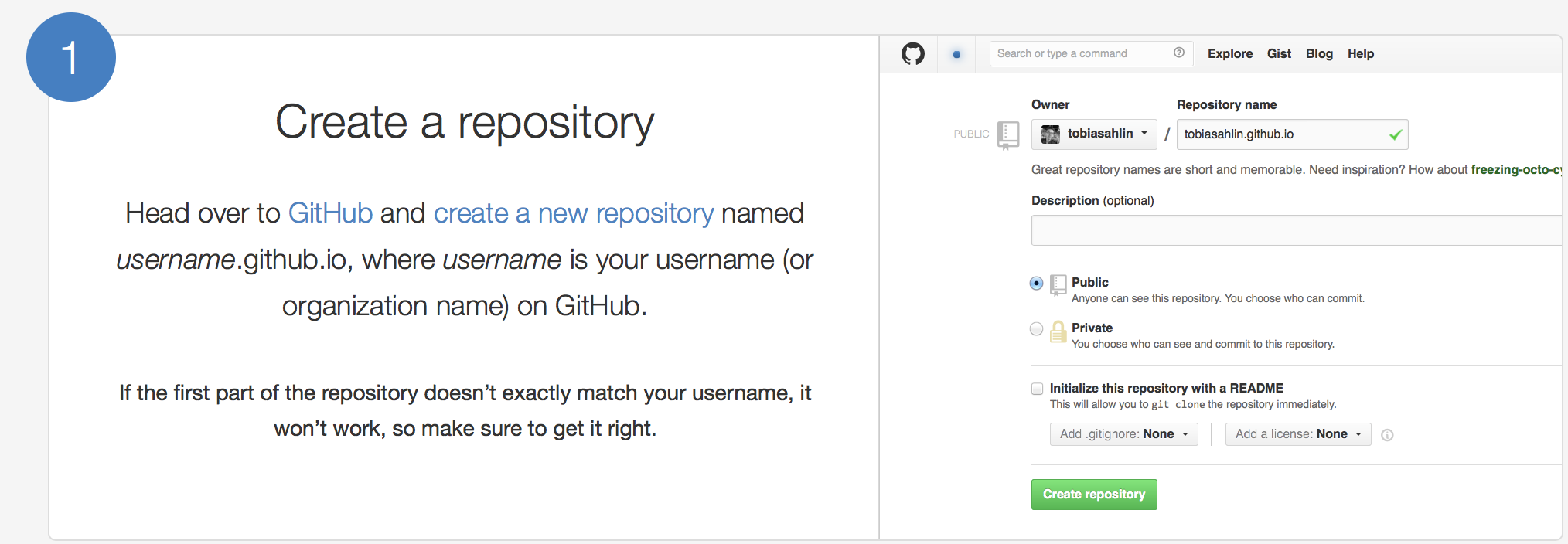Open the Add a license None dropdown
The image size is (1568, 544).
[x=1298, y=434]
